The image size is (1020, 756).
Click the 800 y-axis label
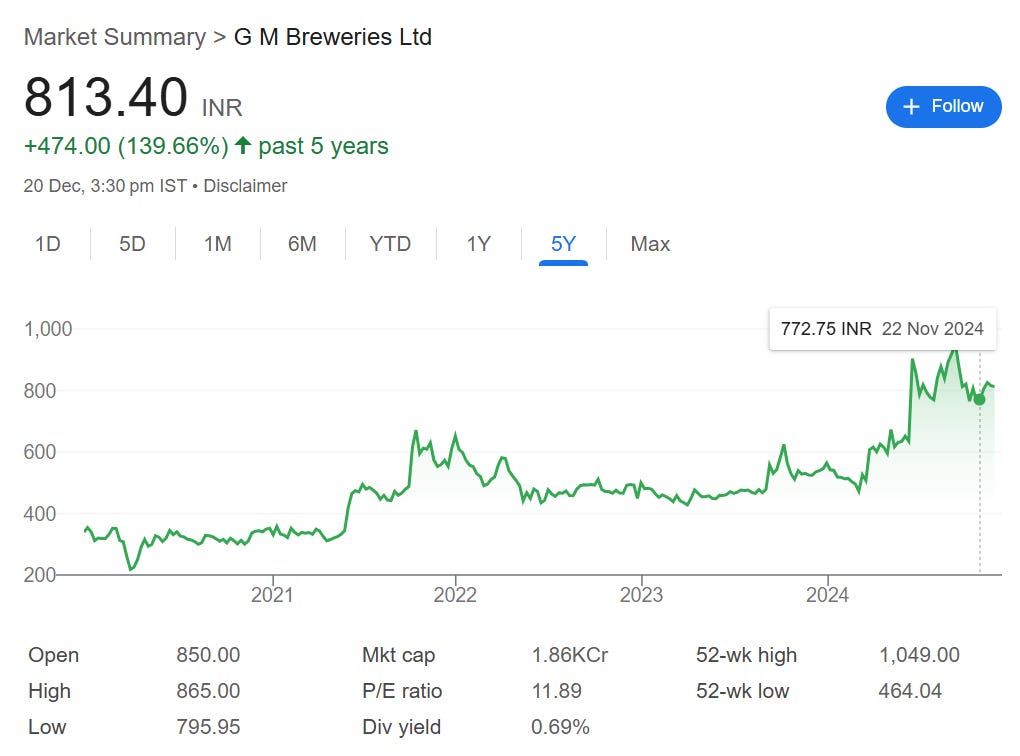[x=40, y=390]
